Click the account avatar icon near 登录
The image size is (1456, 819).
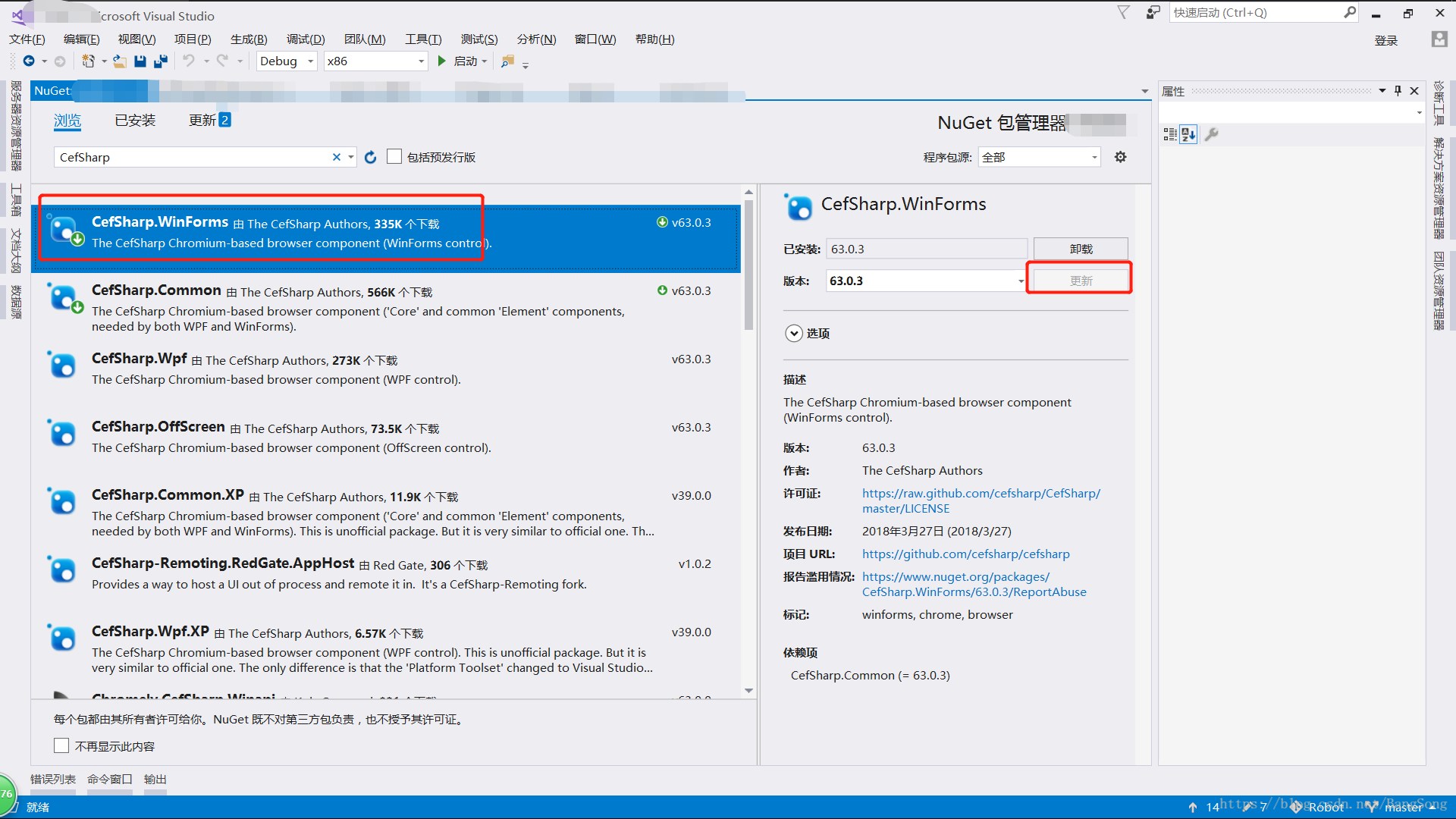(1439, 39)
